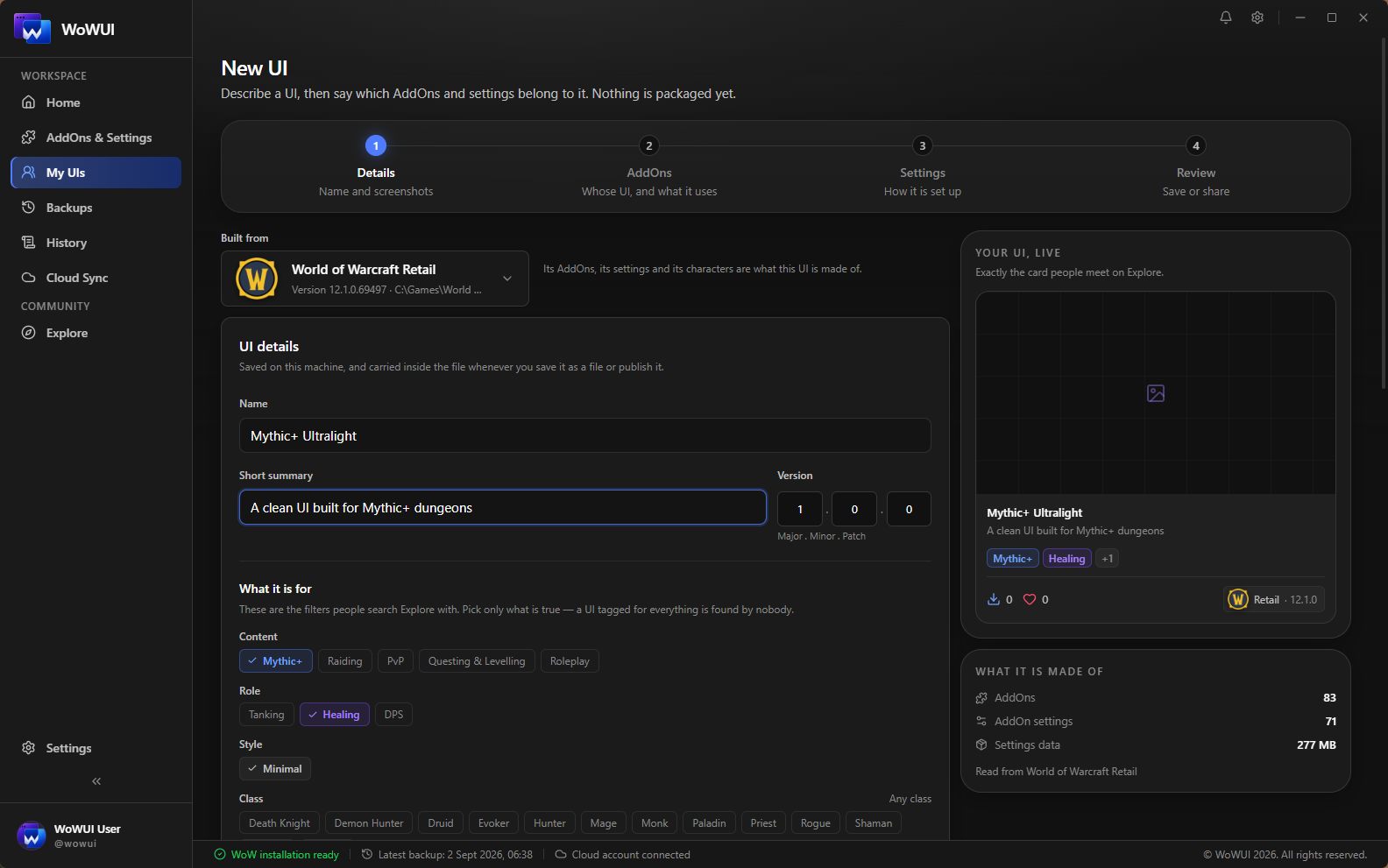This screenshot has width=1388, height=868.
Task: Select the Shaman class chip
Action: click(874, 823)
